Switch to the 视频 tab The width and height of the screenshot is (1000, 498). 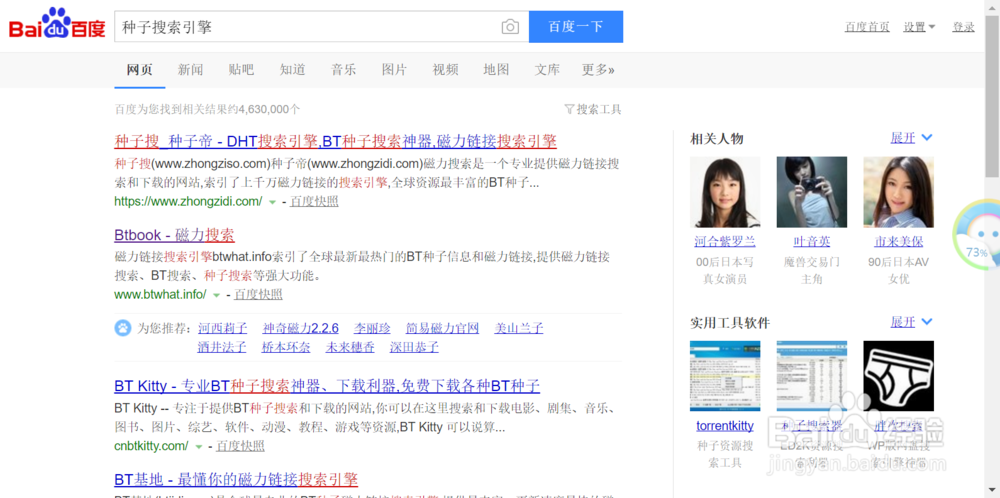[x=445, y=70]
